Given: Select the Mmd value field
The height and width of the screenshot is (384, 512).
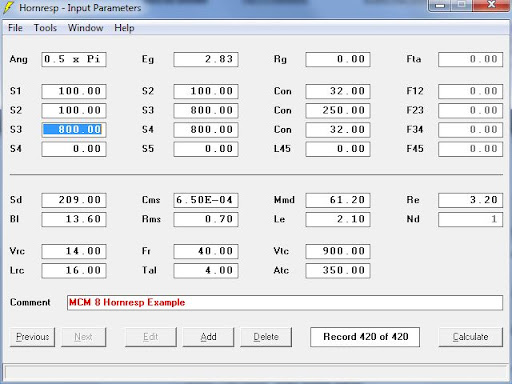Looking at the screenshot, I should tap(338, 200).
